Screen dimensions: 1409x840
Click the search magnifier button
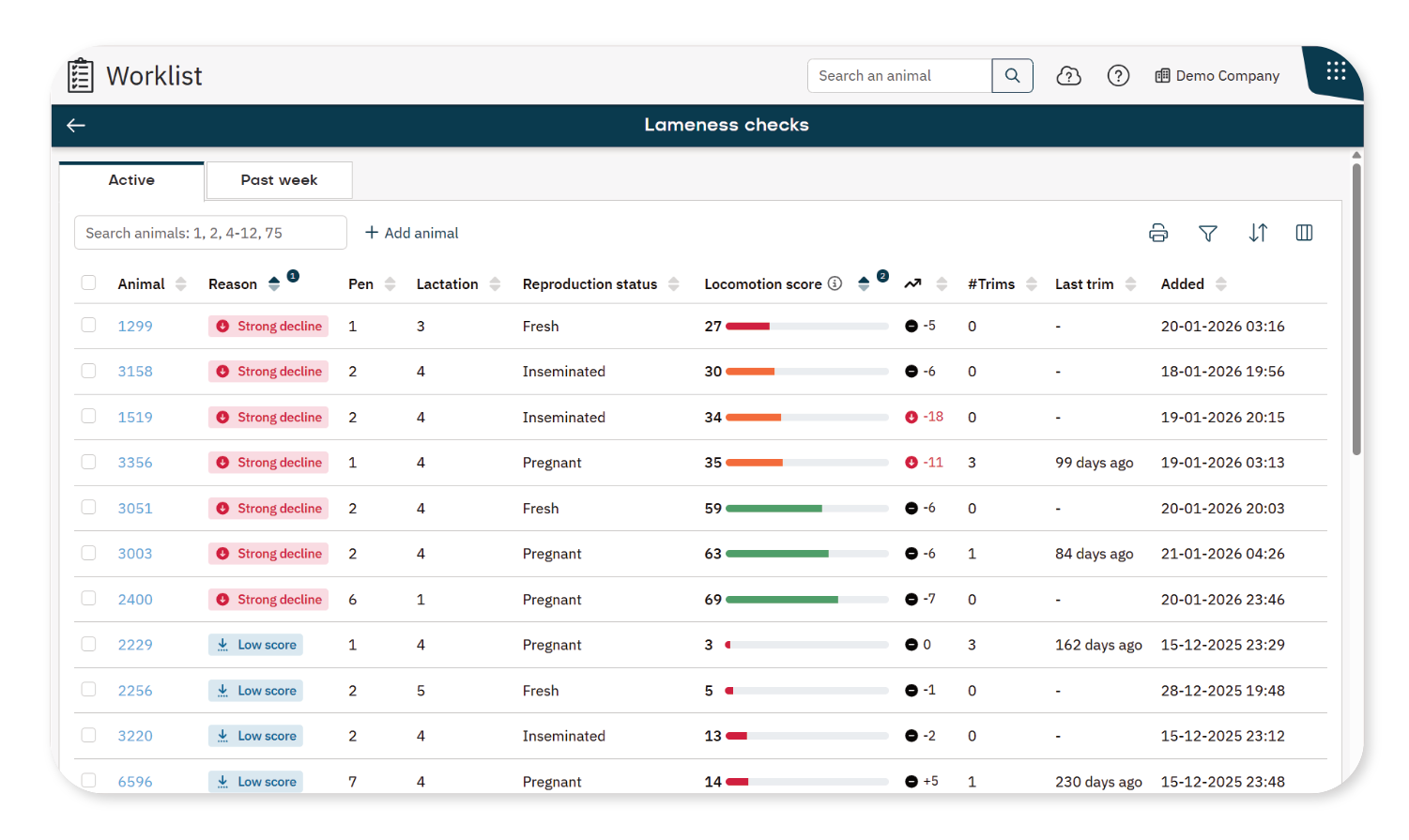click(1012, 76)
